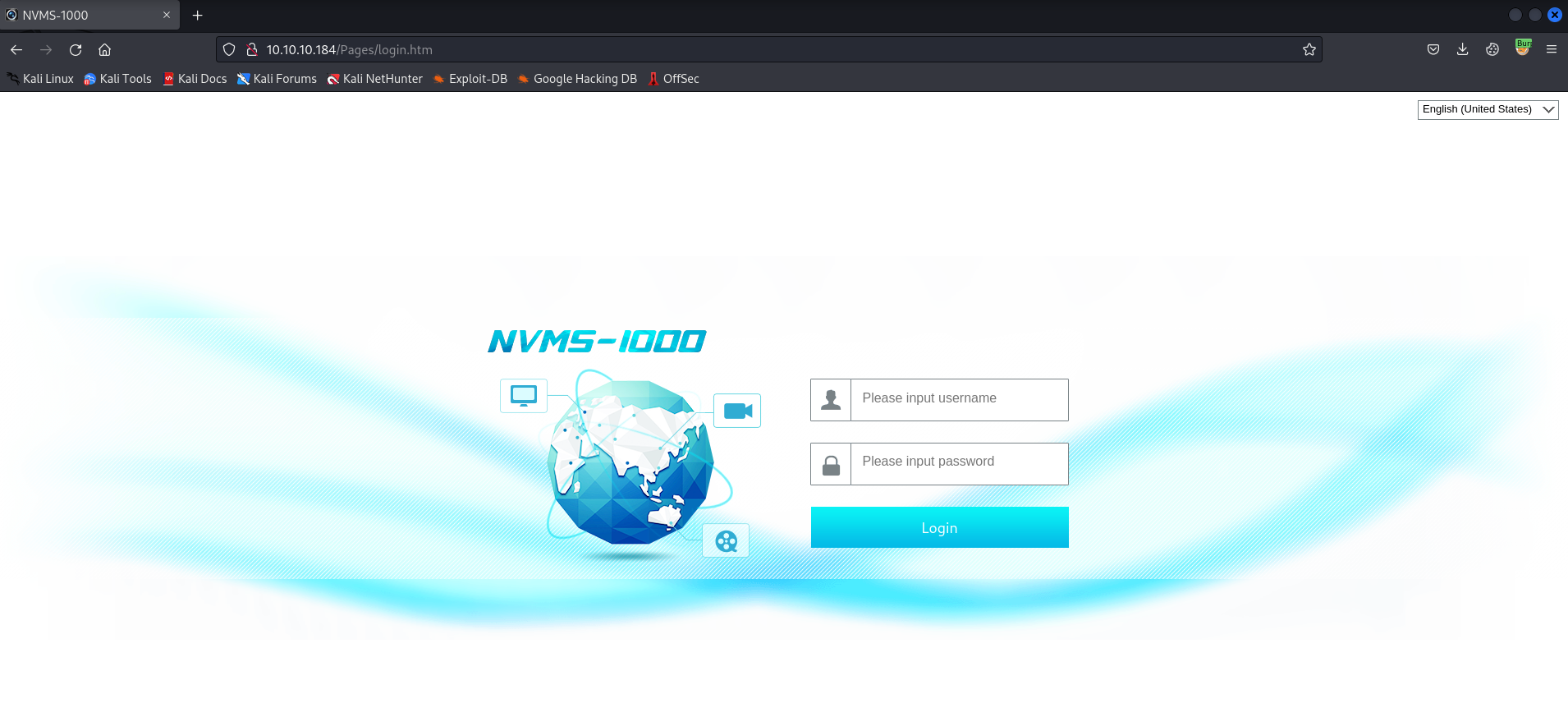Image resolution: width=1568 pixels, height=717 pixels.
Task: Open a new browser tab
Action: [197, 16]
